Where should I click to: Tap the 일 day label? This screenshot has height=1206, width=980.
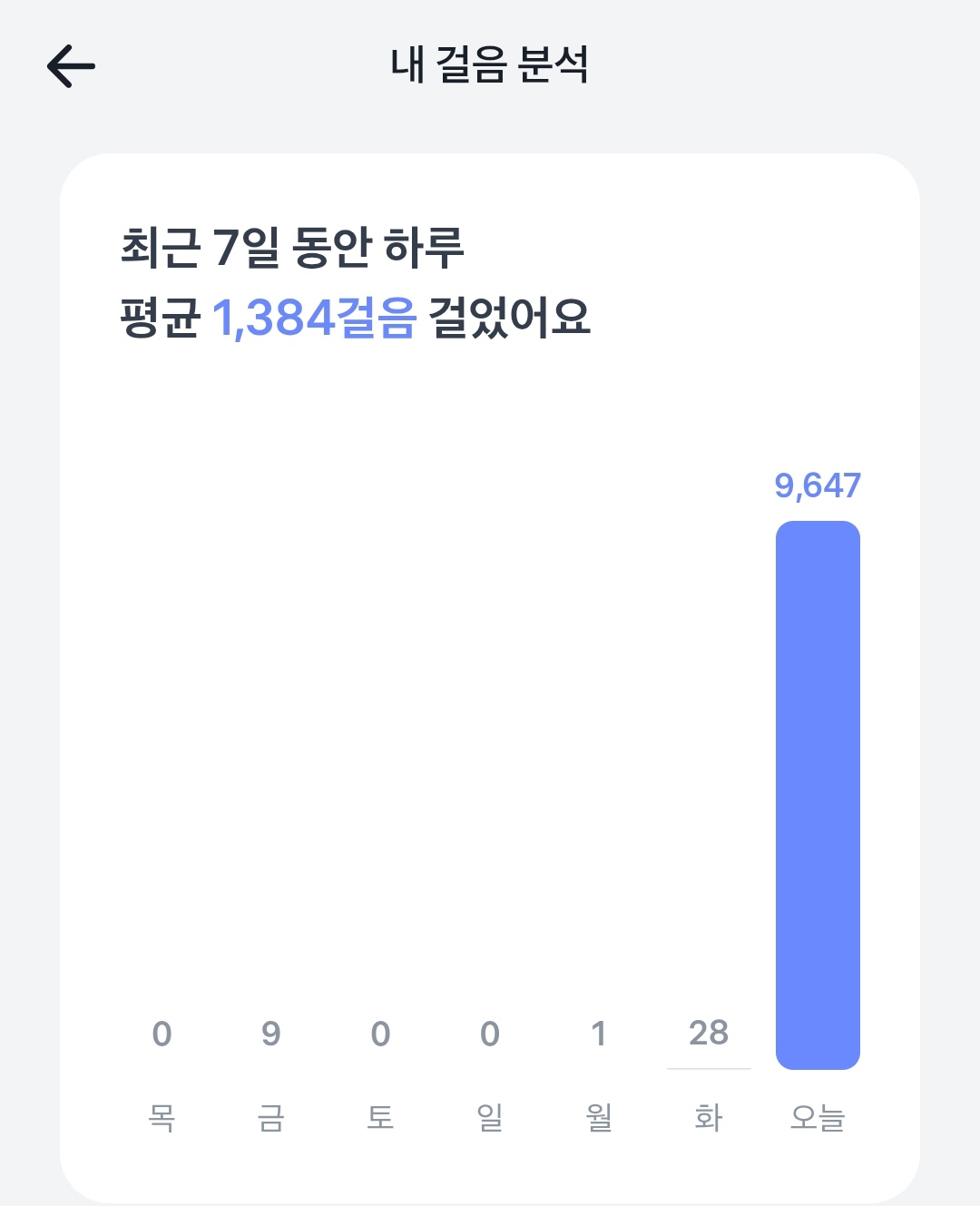[490, 1117]
